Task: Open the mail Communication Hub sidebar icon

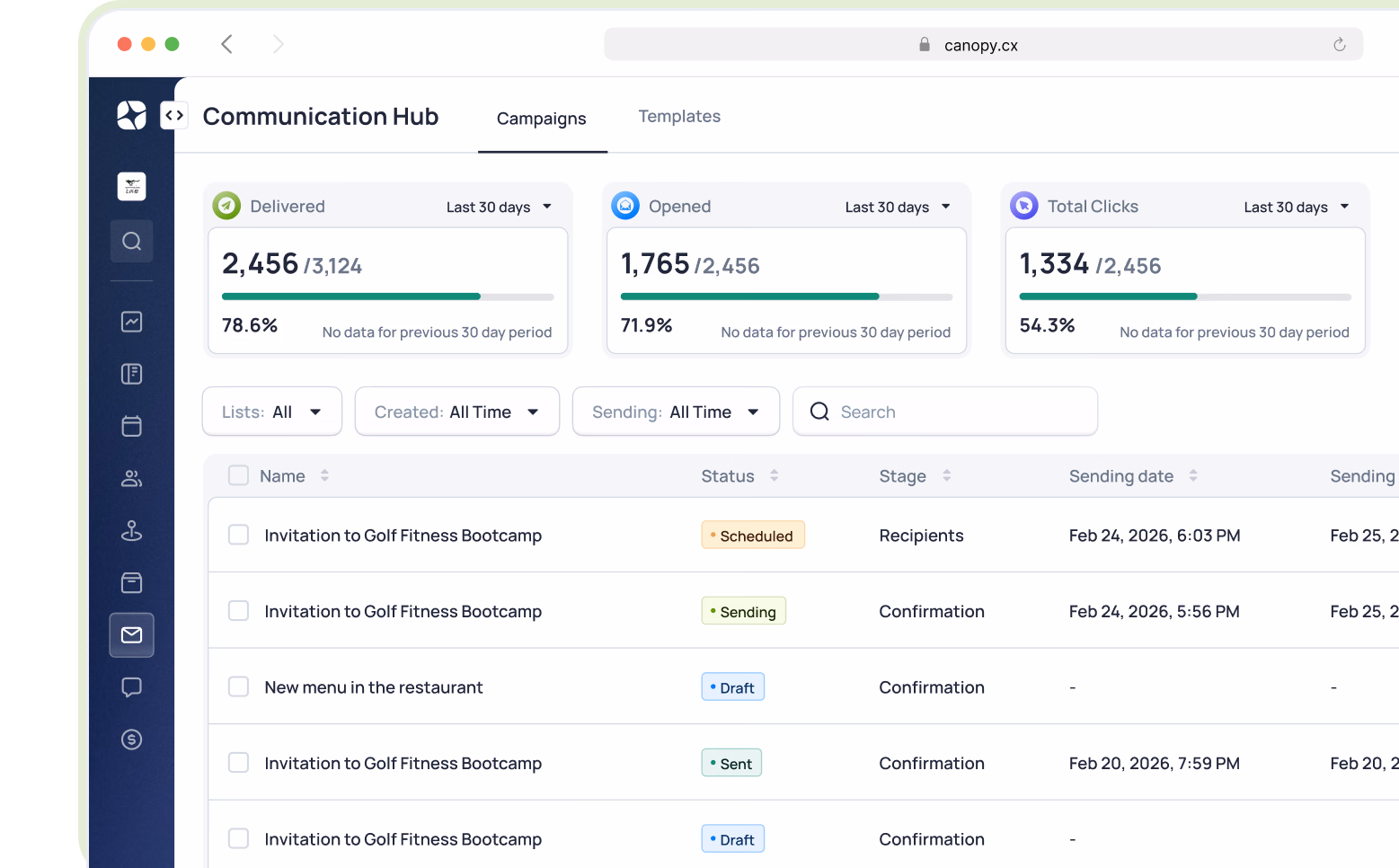Action: click(x=131, y=635)
